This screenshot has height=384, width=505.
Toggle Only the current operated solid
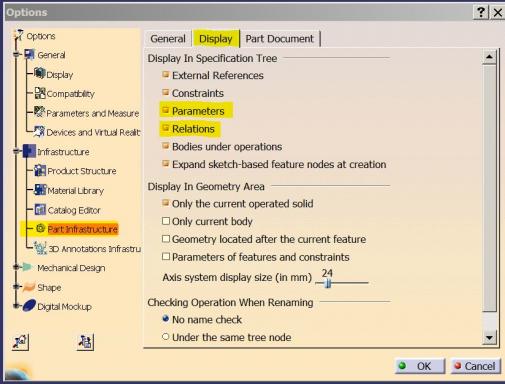pos(165,203)
